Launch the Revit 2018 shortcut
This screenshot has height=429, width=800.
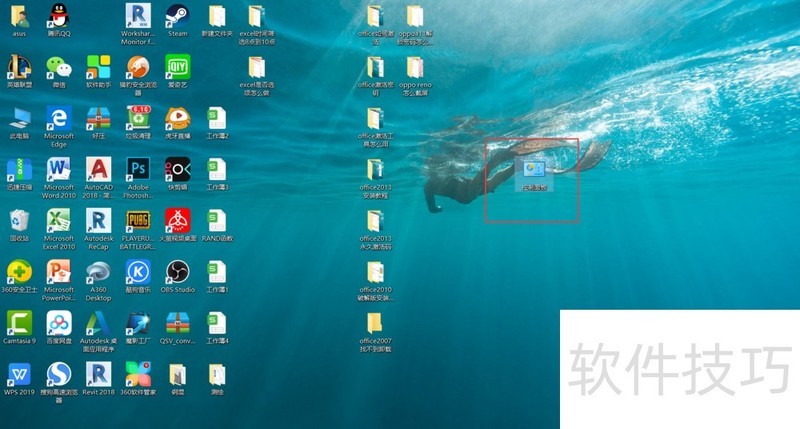tap(98, 374)
